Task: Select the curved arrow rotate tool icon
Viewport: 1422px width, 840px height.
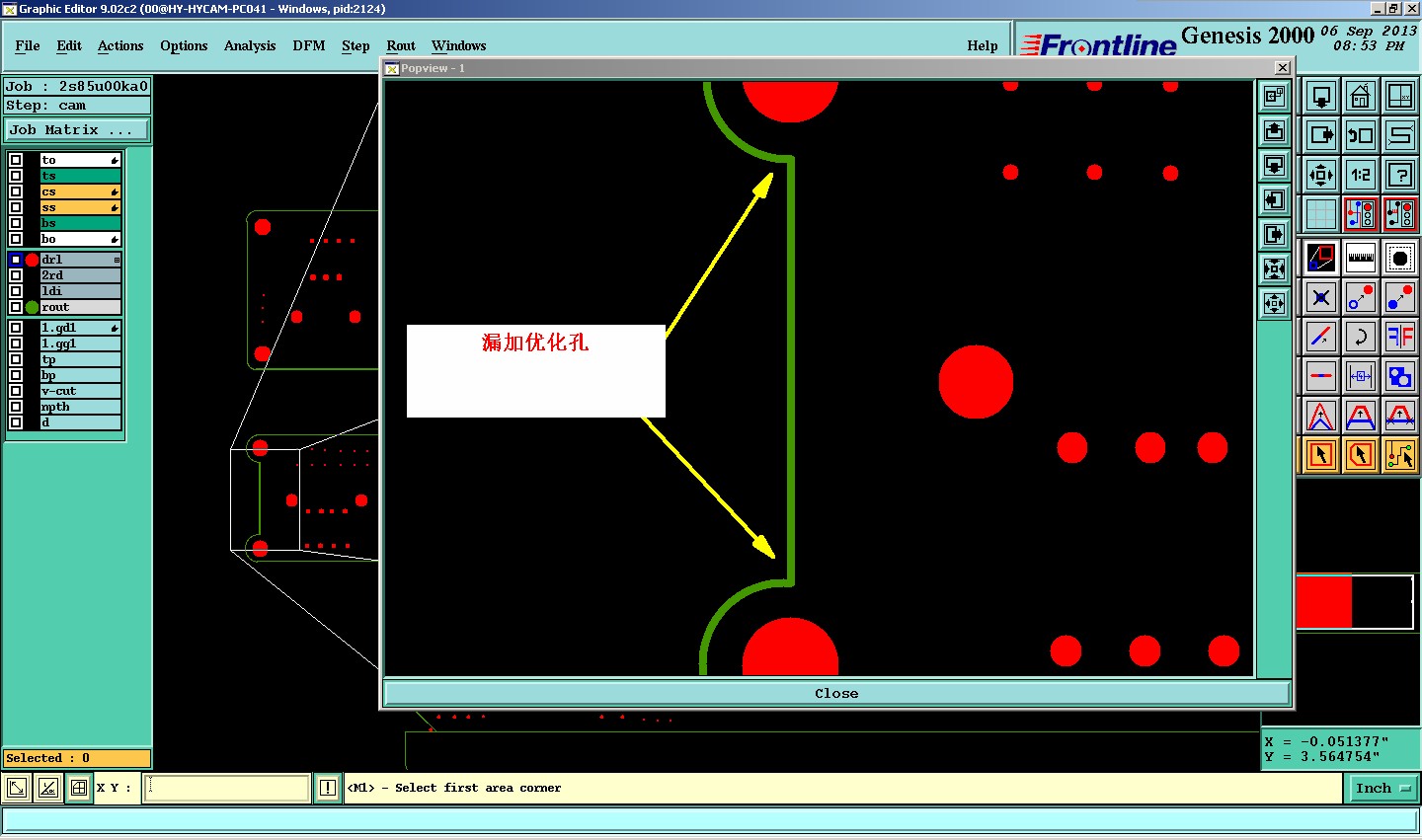Action: point(1361,337)
